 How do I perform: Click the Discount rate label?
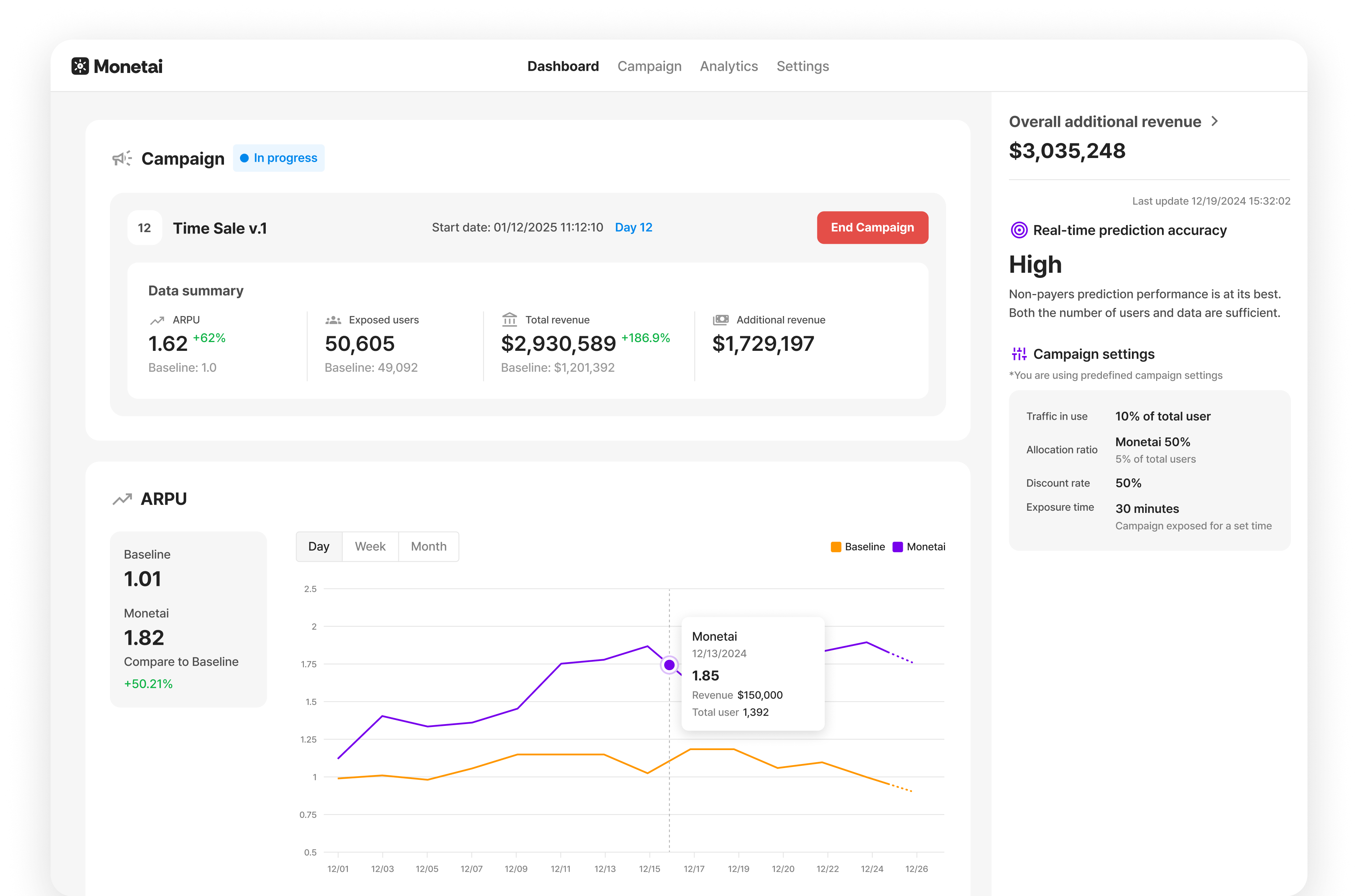coord(1058,483)
